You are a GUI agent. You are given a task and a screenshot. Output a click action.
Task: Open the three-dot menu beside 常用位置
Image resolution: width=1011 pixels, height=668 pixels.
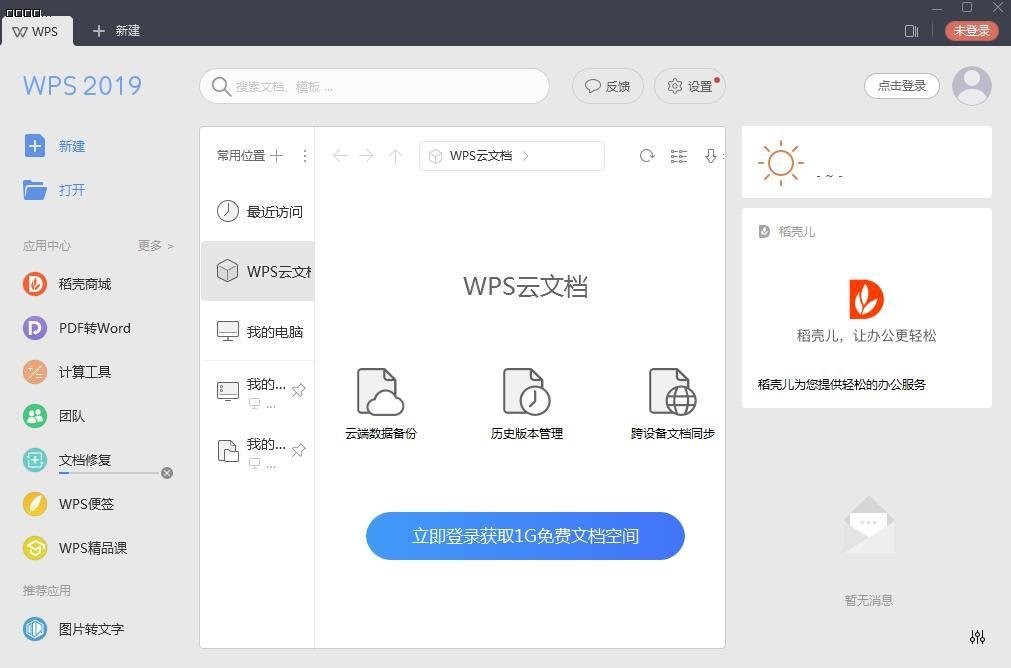(x=304, y=155)
